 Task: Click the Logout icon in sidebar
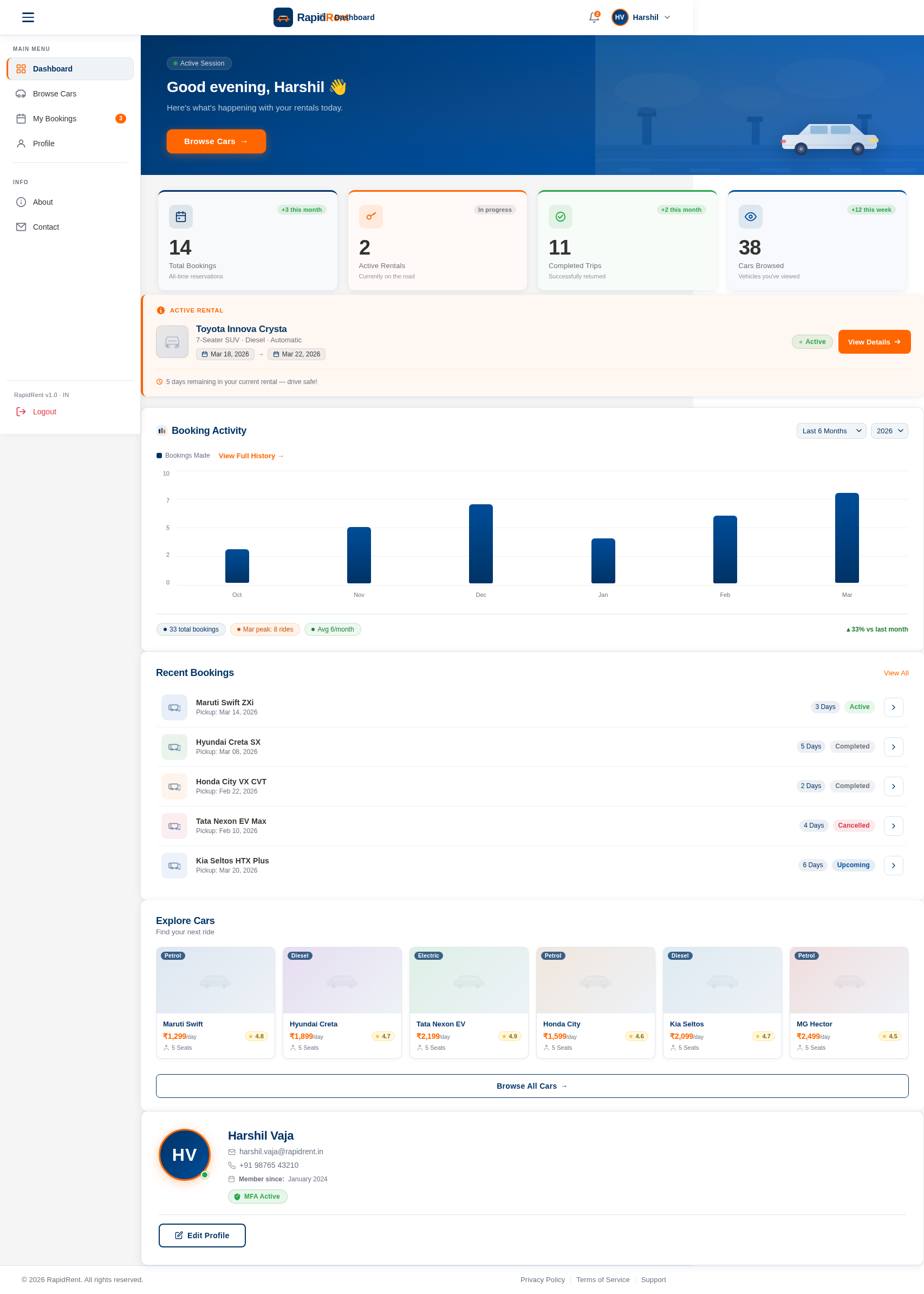21,412
